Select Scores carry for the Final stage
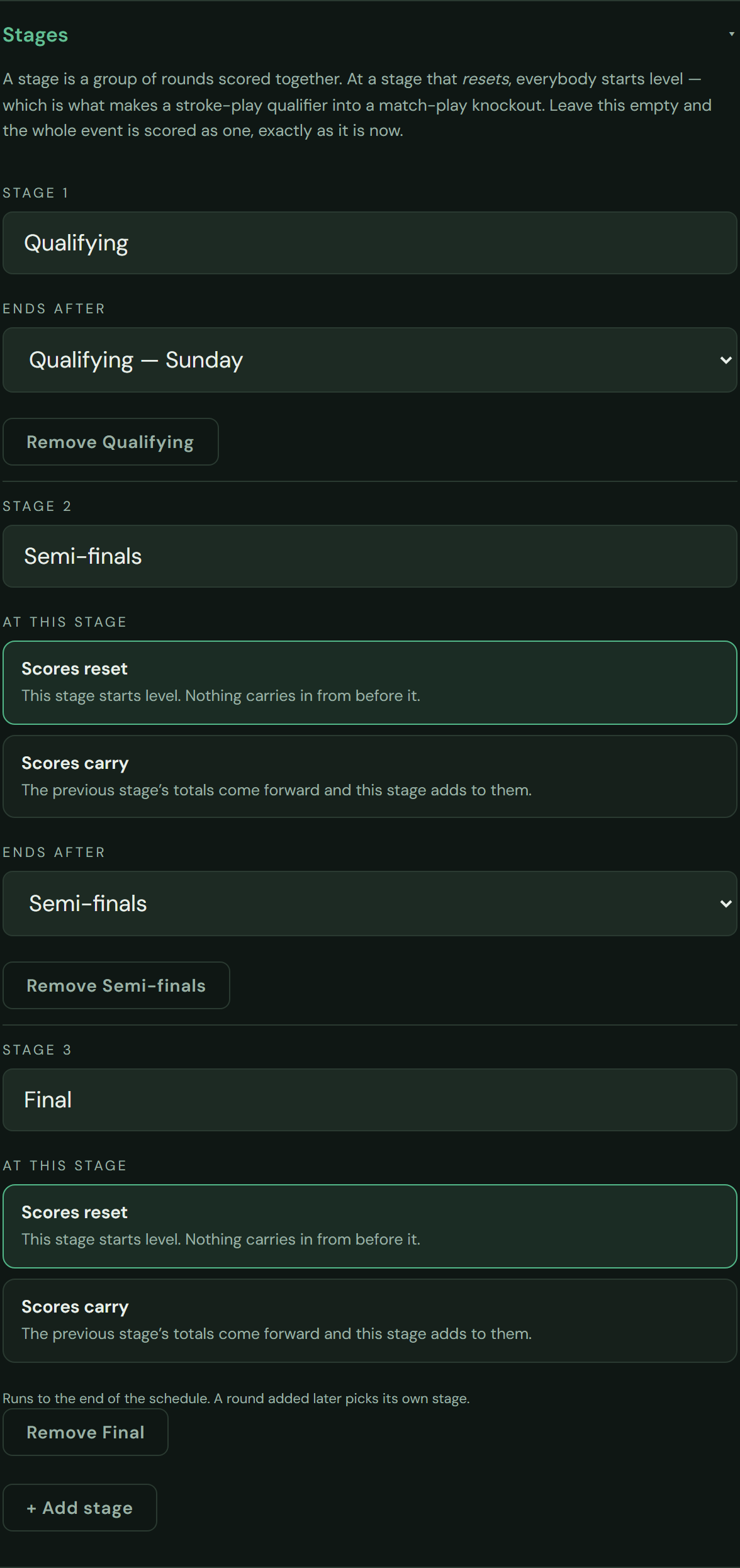Viewport: 740px width, 1568px height. pos(370,1321)
